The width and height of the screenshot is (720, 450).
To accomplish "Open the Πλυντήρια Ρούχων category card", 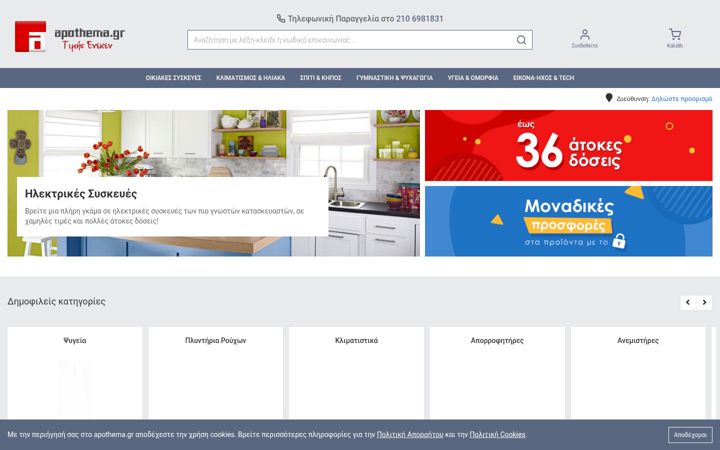I will coord(216,373).
